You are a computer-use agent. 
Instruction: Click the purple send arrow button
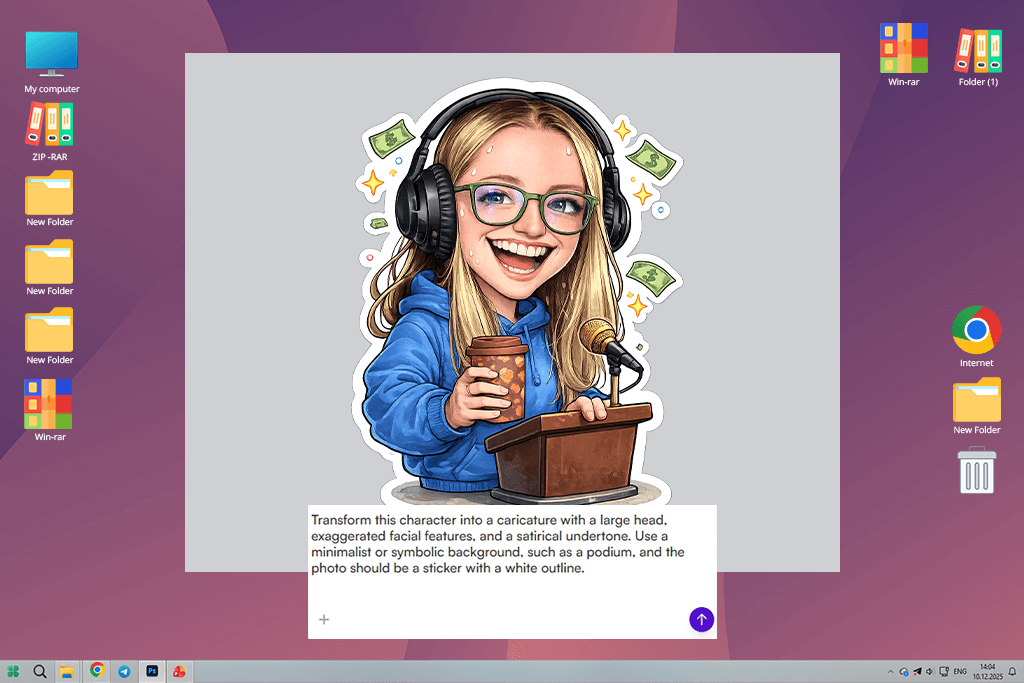pos(701,619)
